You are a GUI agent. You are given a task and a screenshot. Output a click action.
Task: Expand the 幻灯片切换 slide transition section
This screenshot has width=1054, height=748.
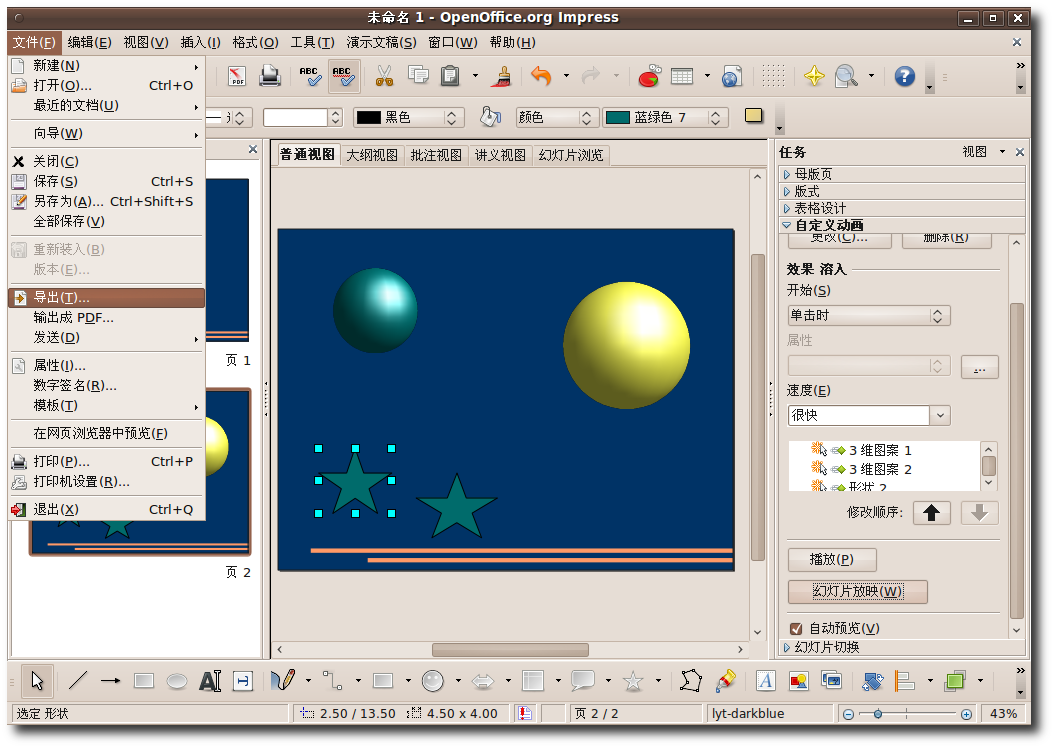coord(902,647)
